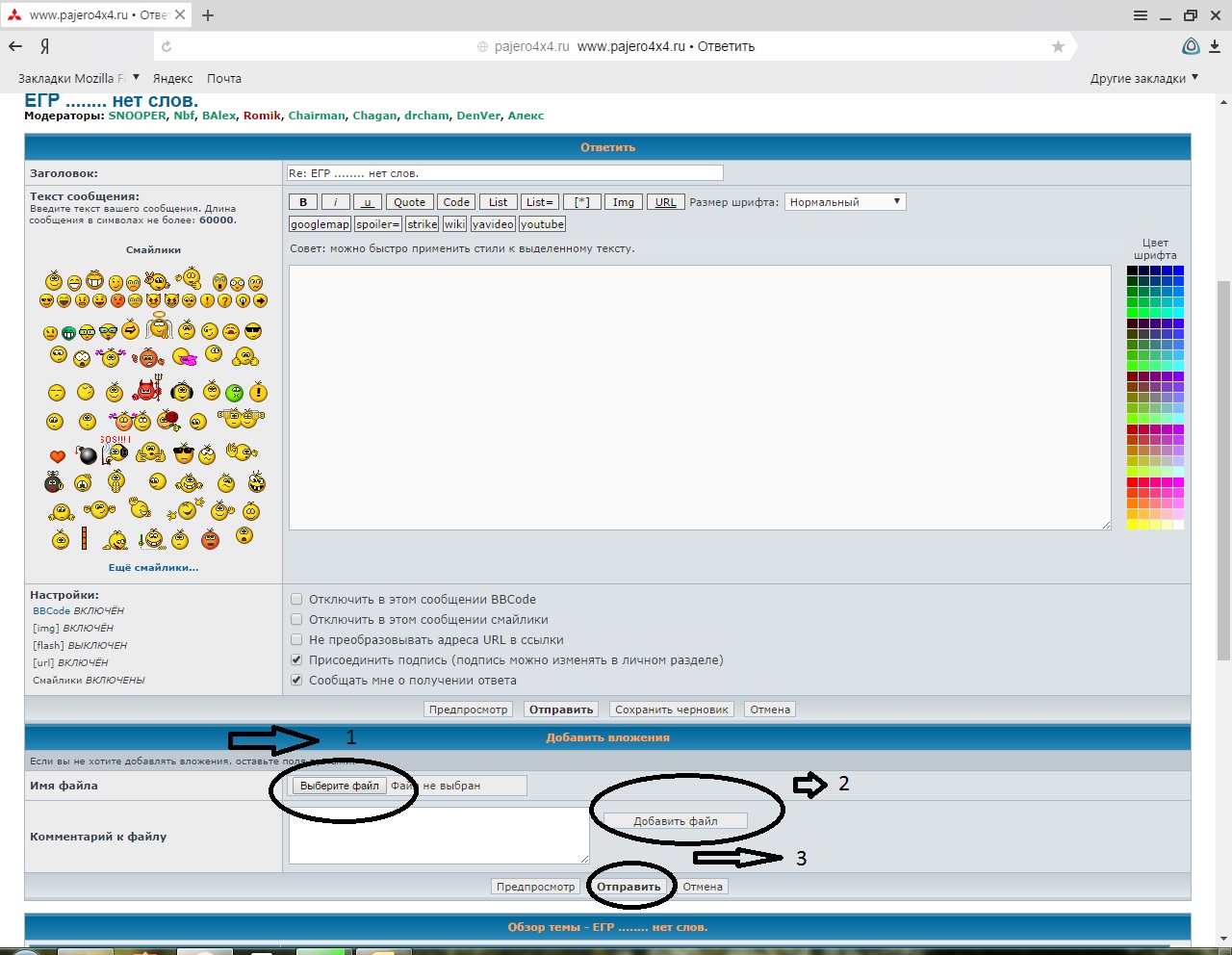Viewport: 1232px width, 955px height.
Task: Insert the question mark smiley
Action: (225, 300)
